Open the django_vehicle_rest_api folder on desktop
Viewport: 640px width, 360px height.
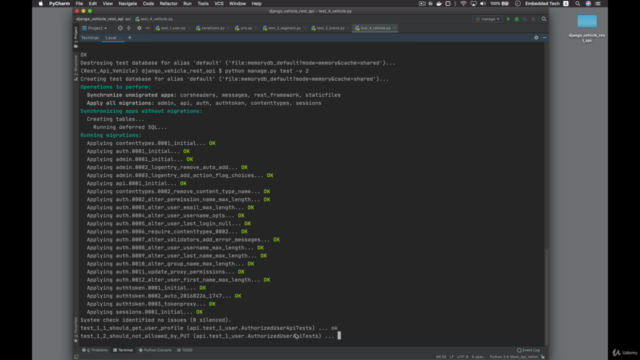[587, 28]
